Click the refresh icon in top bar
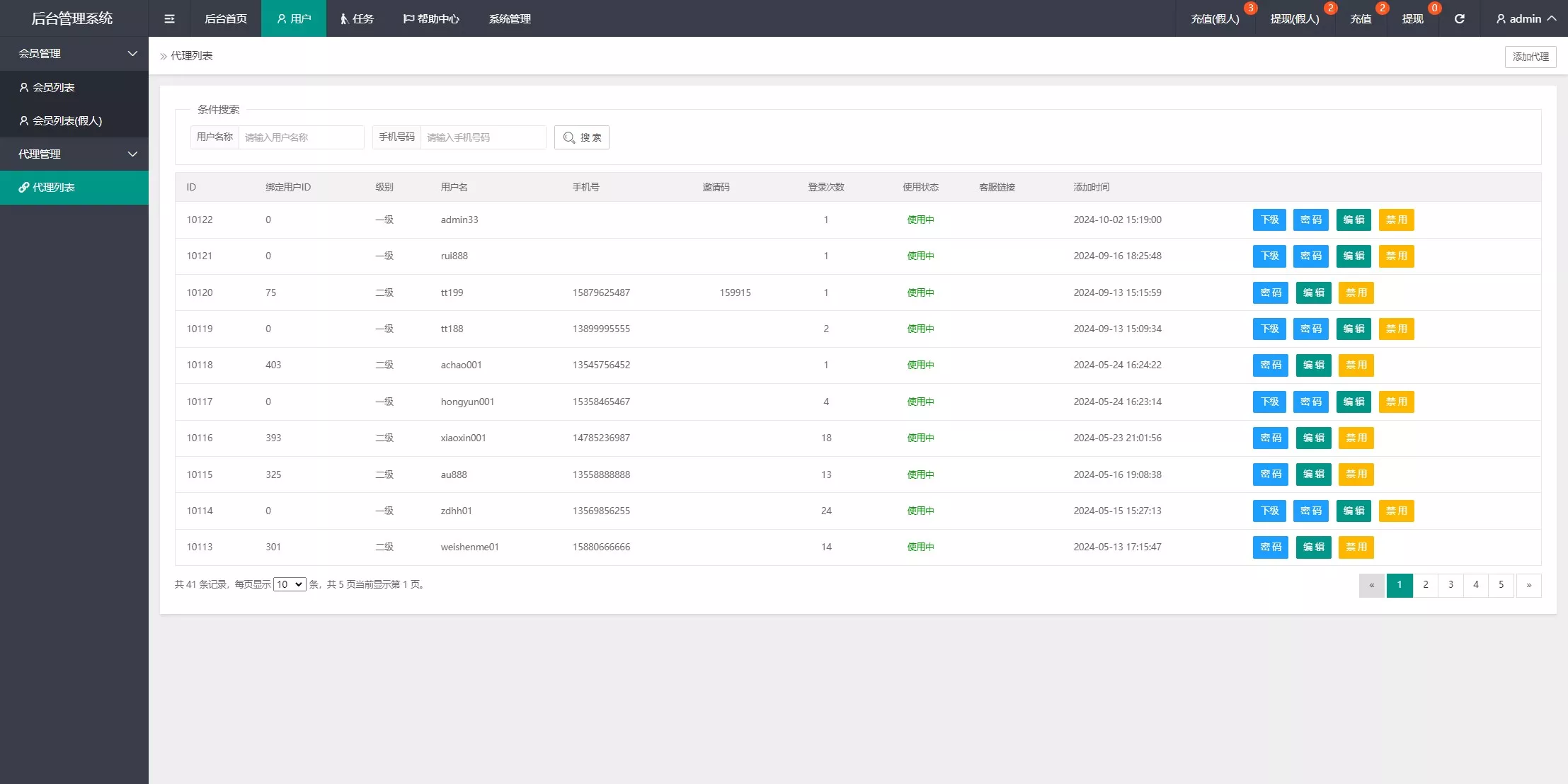Screen dimensions: 1568x784 [1459, 18]
